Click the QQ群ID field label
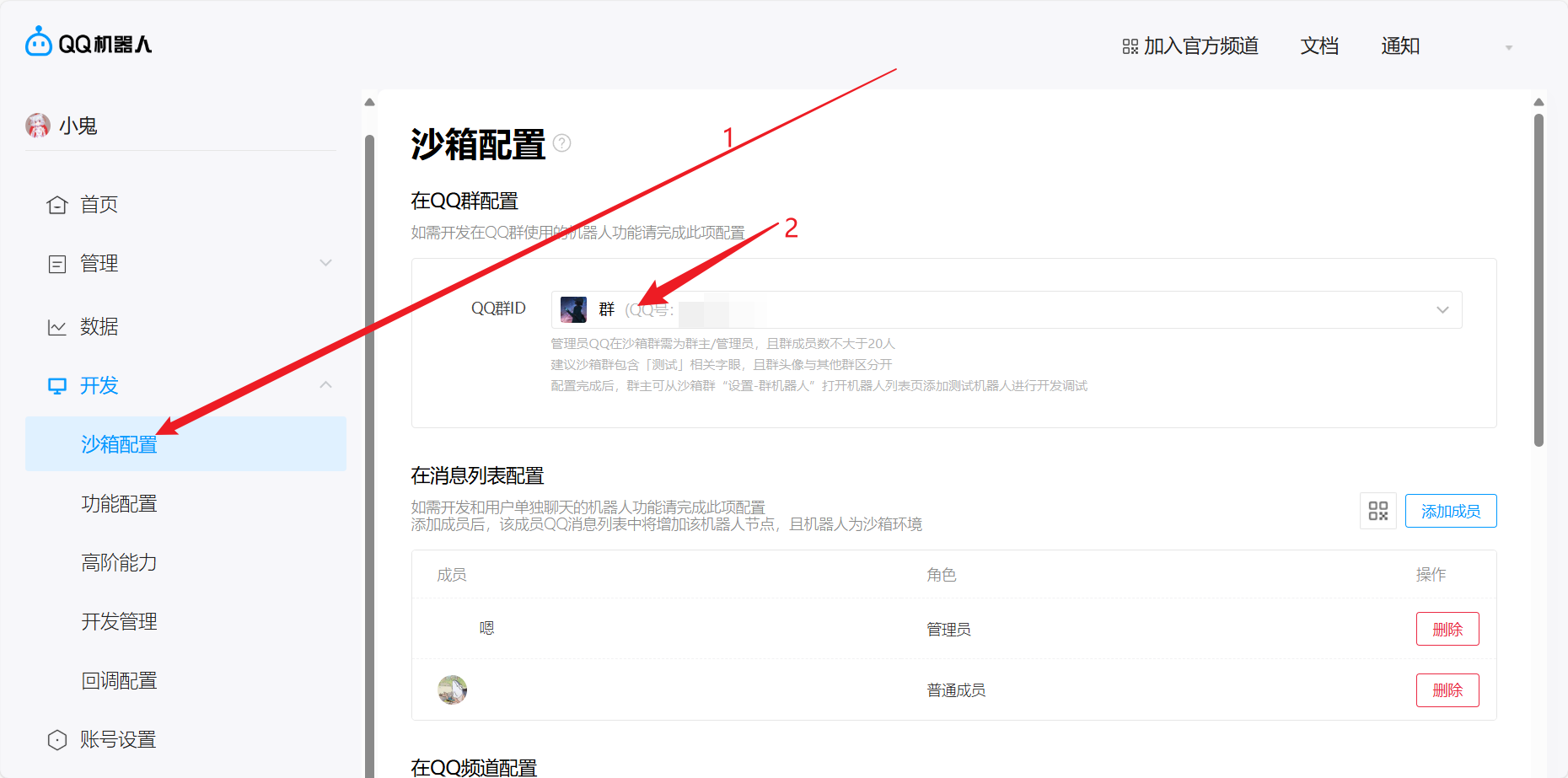This screenshot has height=778, width=1568. point(498,309)
